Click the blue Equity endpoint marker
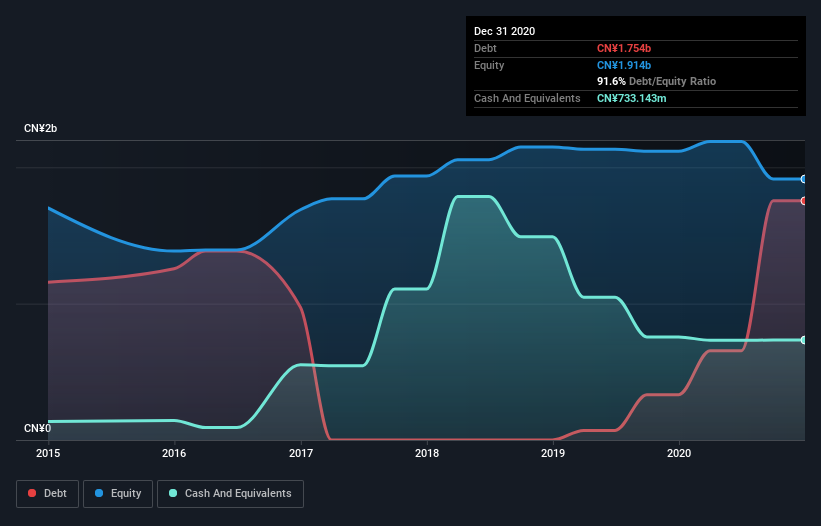Screen dimensions: 821x526 (804, 180)
